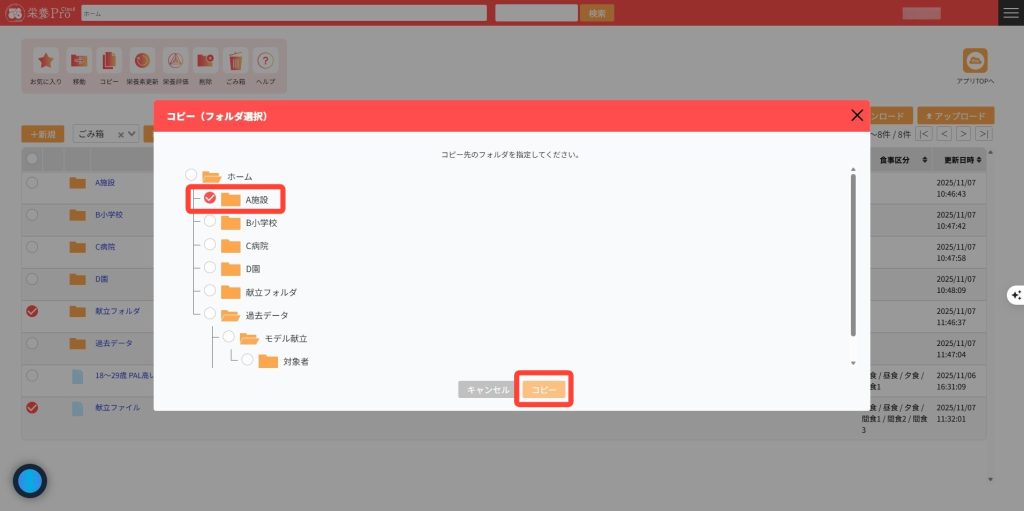Collapse the モデル献立 folder node
This screenshot has height=511, width=1024.
coord(249,338)
